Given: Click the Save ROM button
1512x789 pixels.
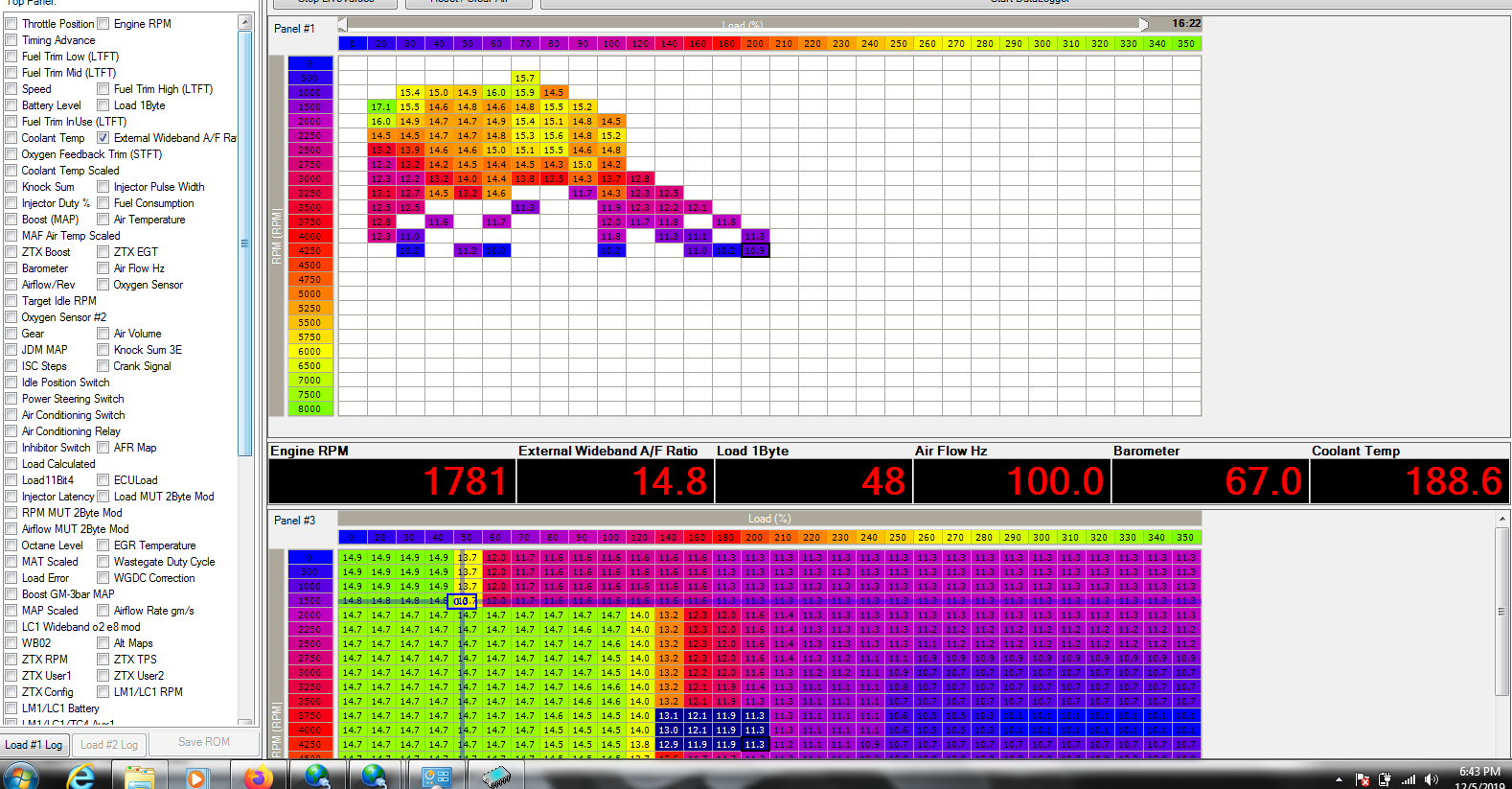Looking at the screenshot, I should click(x=203, y=742).
